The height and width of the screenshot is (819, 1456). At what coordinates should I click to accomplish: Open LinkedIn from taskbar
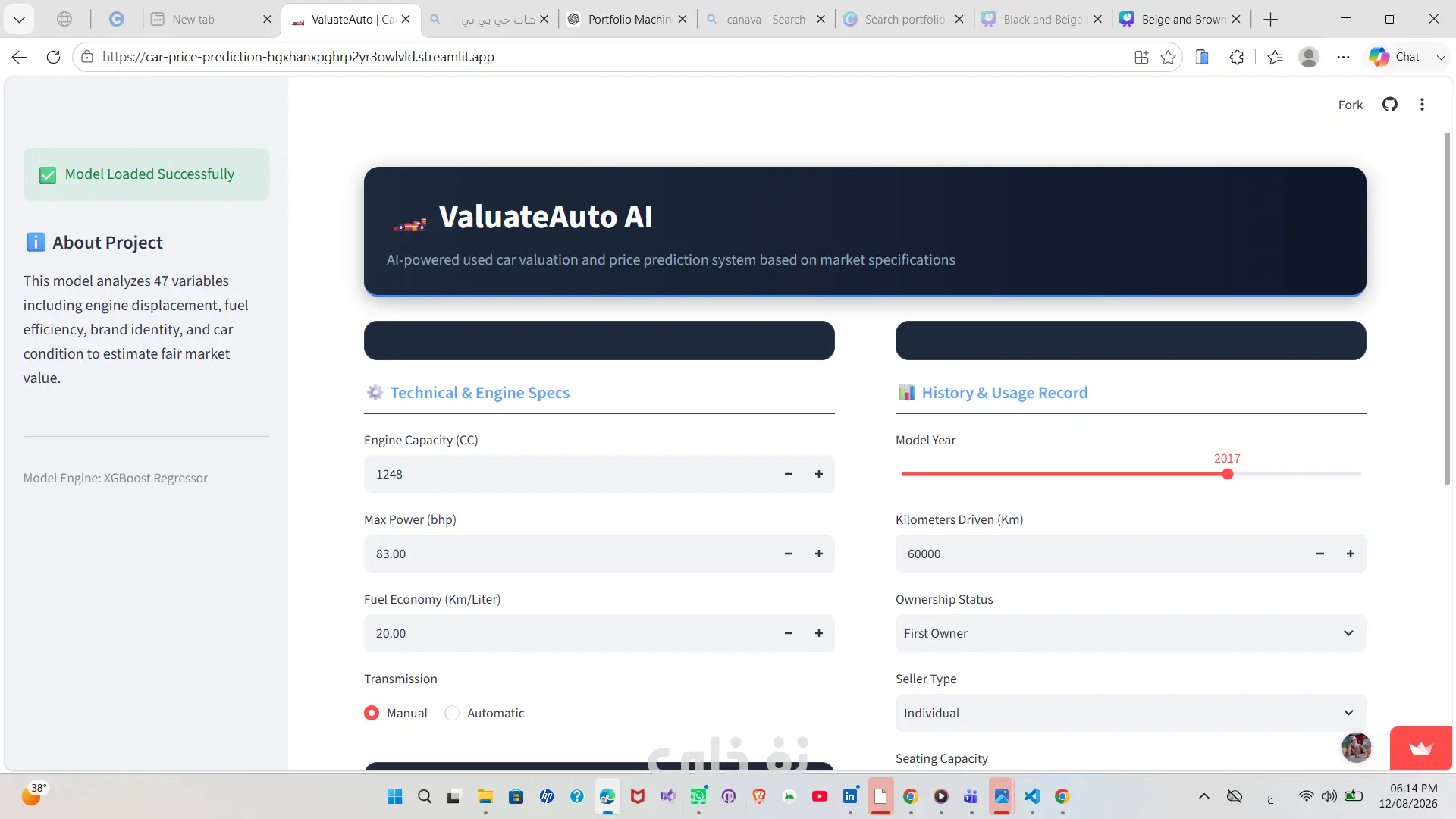[x=850, y=796]
